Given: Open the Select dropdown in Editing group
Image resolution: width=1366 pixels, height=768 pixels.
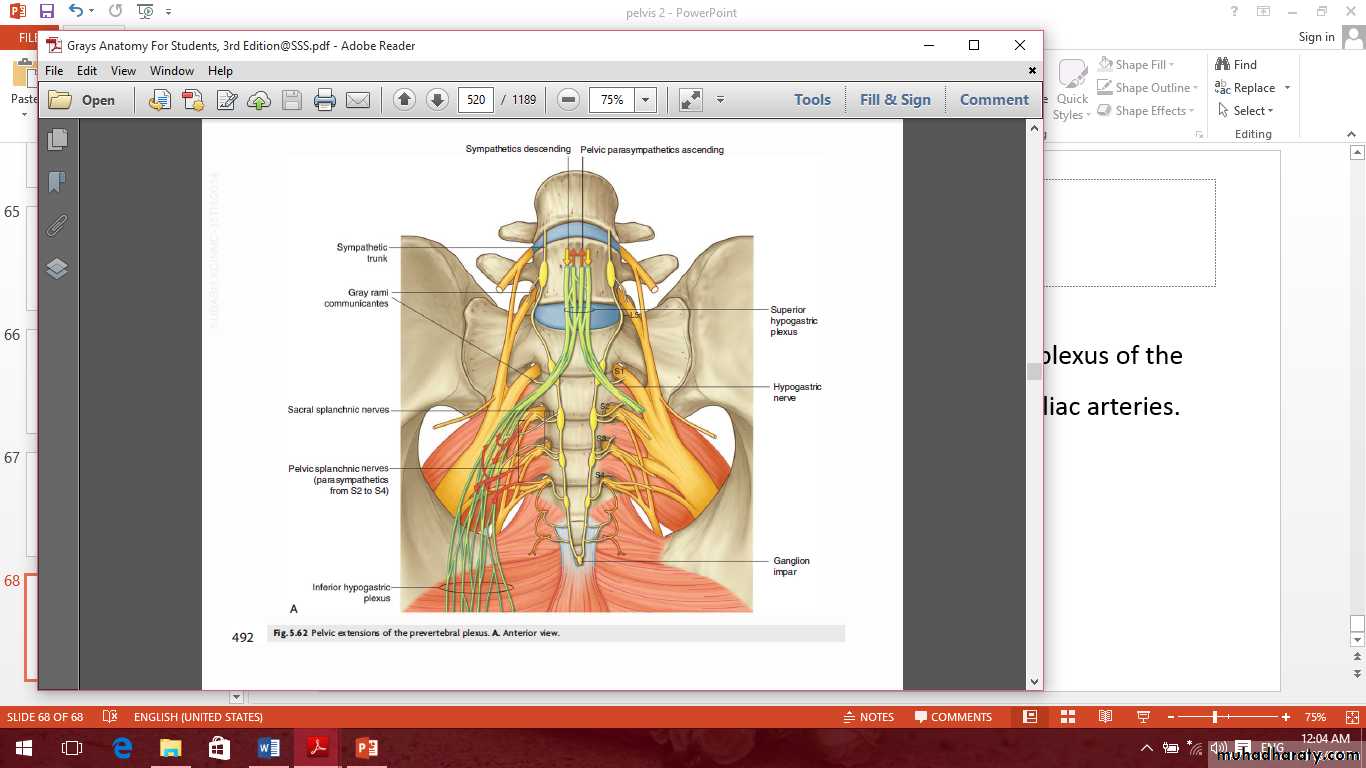Looking at the screenshot, I should [1254, 111].
